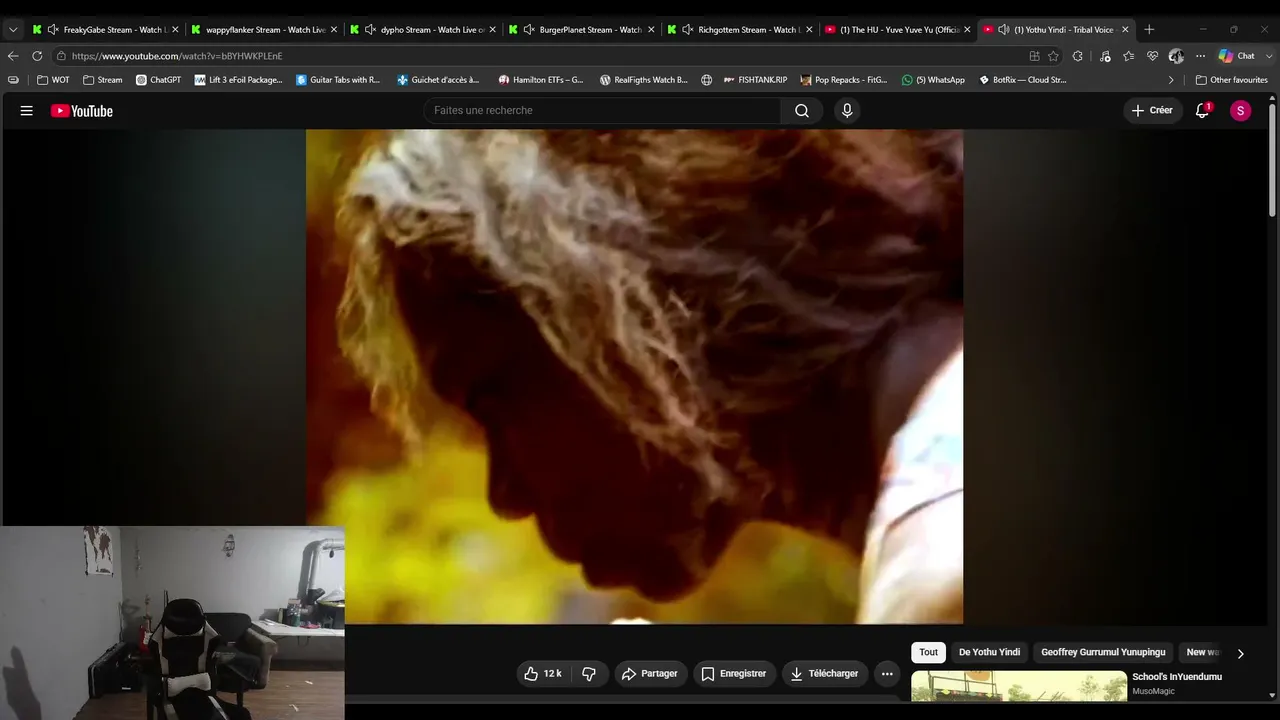Show more filter chips with arrow
Screen dimensions: 1280x720
point(1240,653)
